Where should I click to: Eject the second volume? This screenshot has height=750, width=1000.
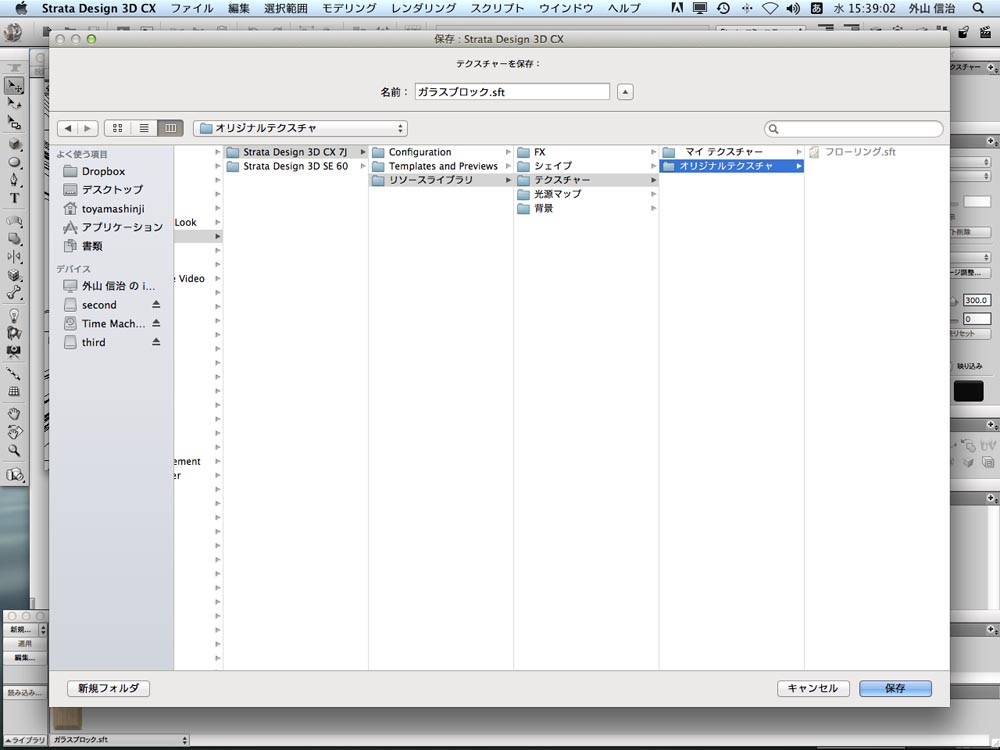156,305
